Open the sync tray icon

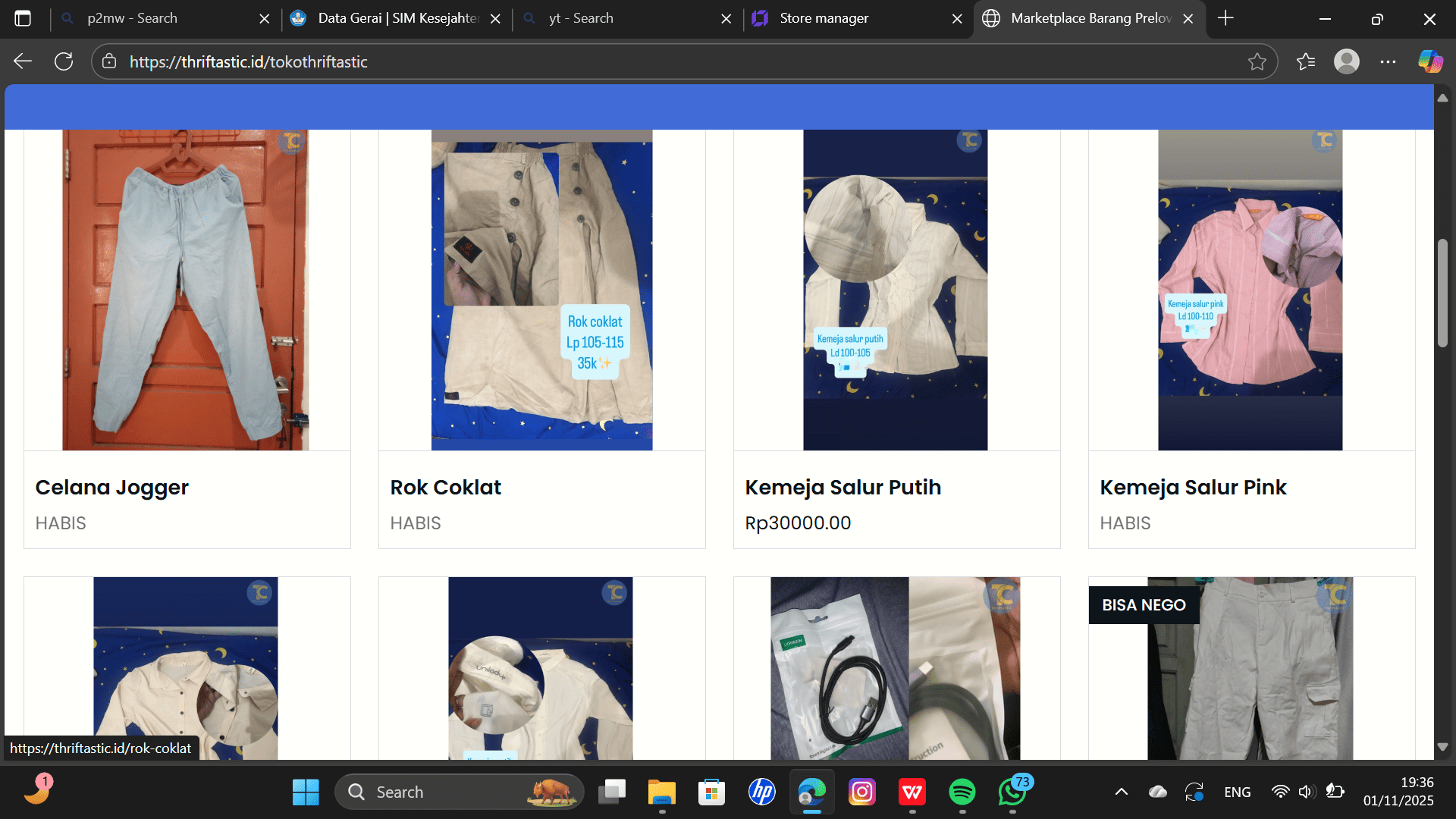pyautogui.click(x=1194, y=792)
